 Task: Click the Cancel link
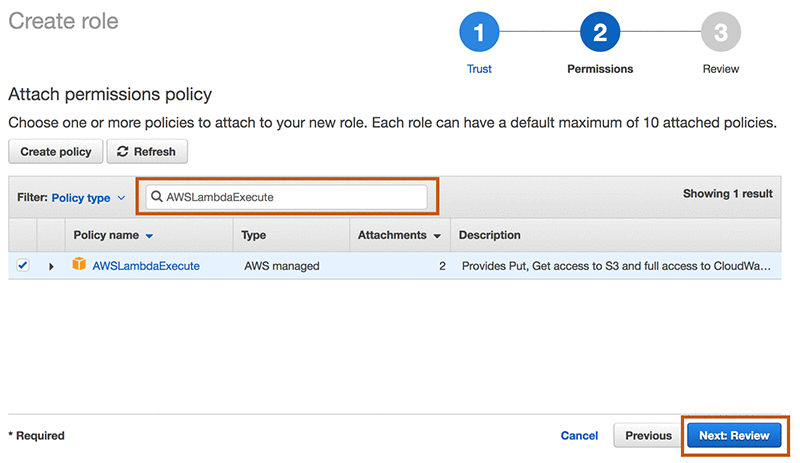[579, 436]
